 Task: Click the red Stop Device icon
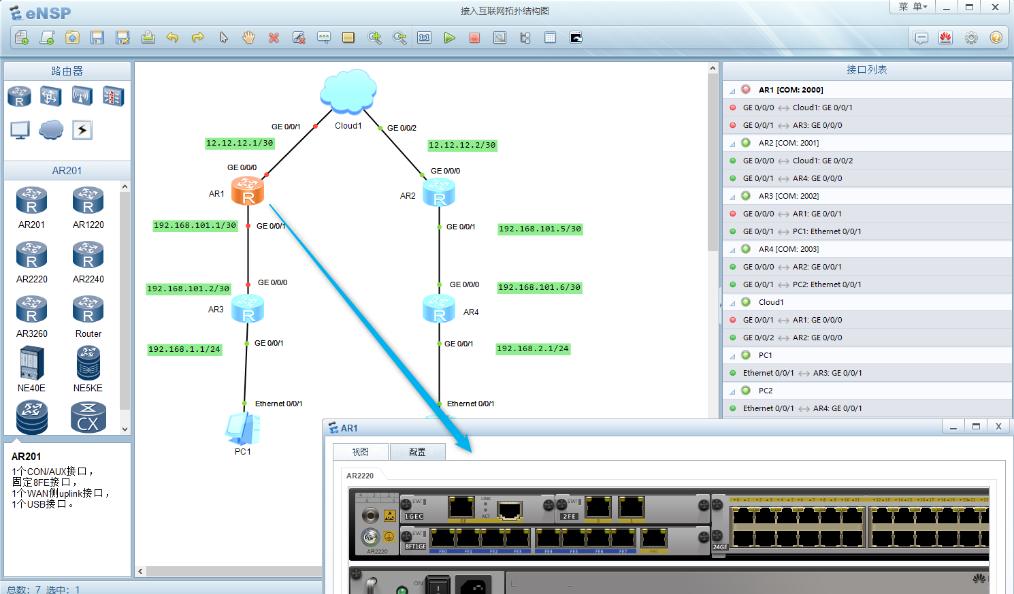[x=474, y=38]
